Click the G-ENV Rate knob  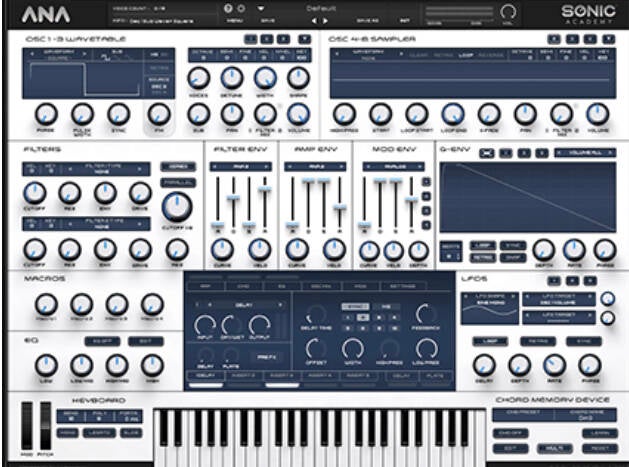point(574,250)
